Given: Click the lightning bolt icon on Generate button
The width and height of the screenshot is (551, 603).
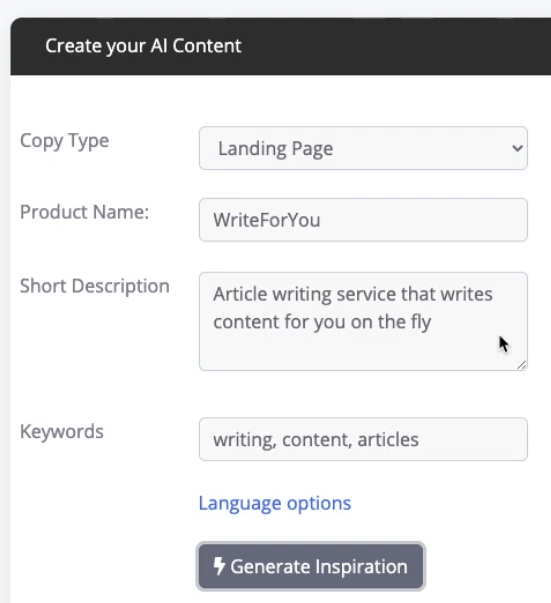Looking at the screenshot, I should (219, 566).
